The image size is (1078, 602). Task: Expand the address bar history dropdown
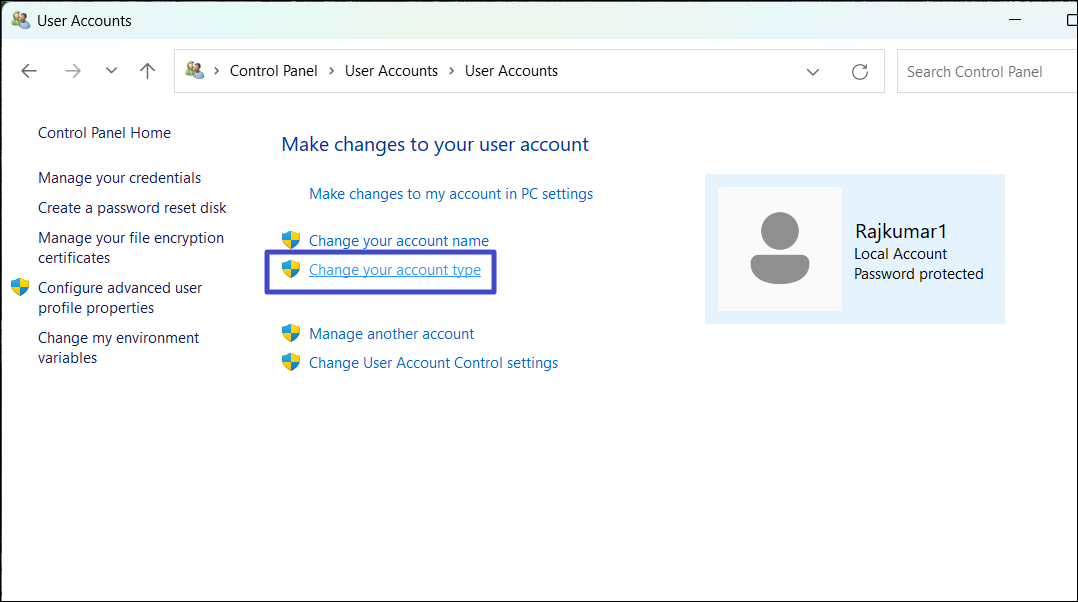(813, 71)
